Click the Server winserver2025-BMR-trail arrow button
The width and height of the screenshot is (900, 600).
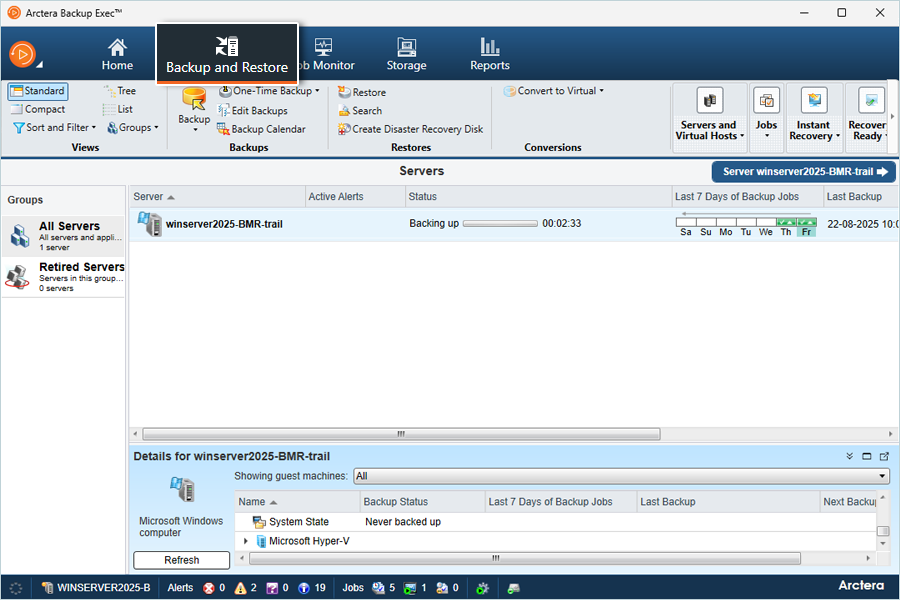[x=804, y=172]
